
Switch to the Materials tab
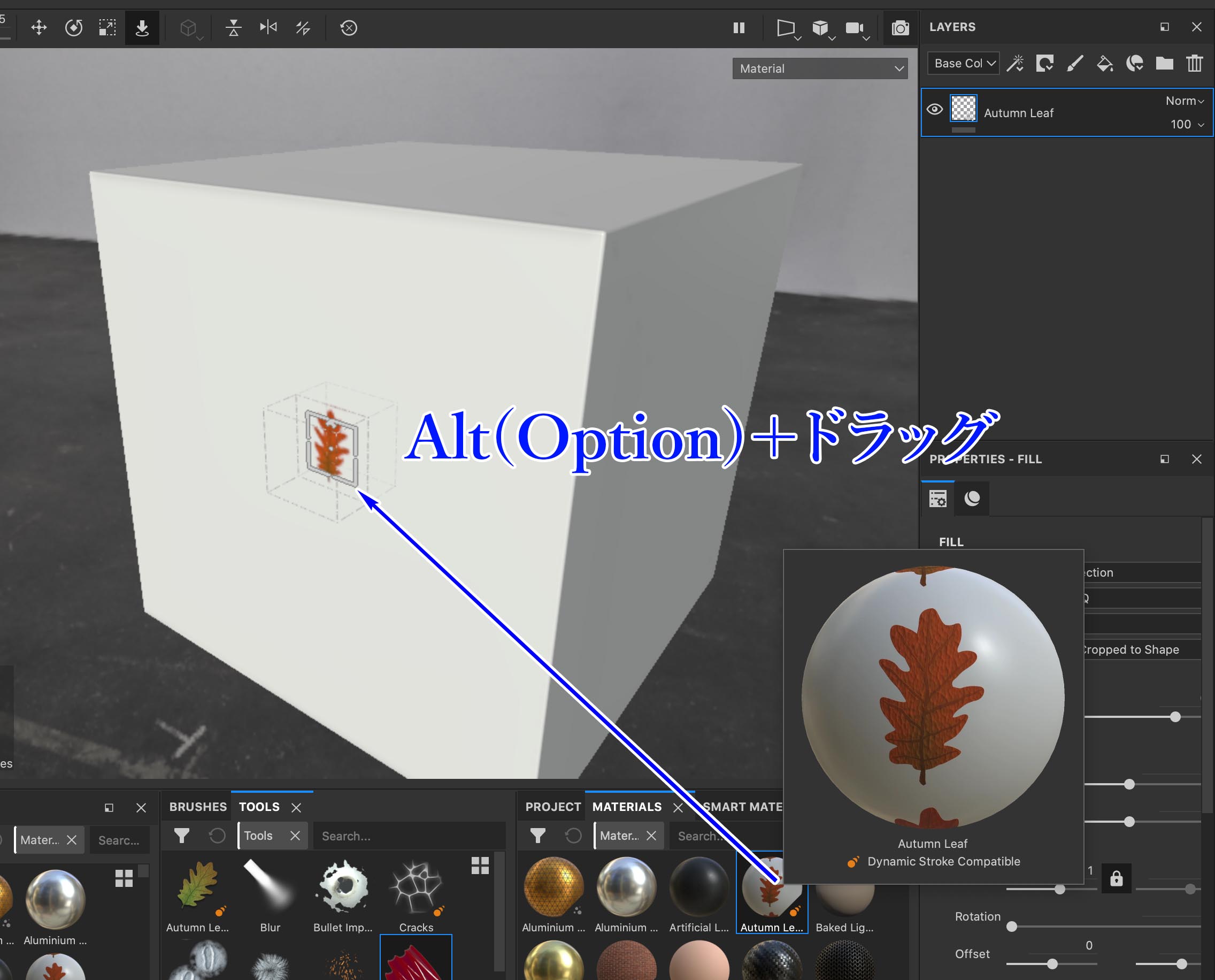(626, 807)
